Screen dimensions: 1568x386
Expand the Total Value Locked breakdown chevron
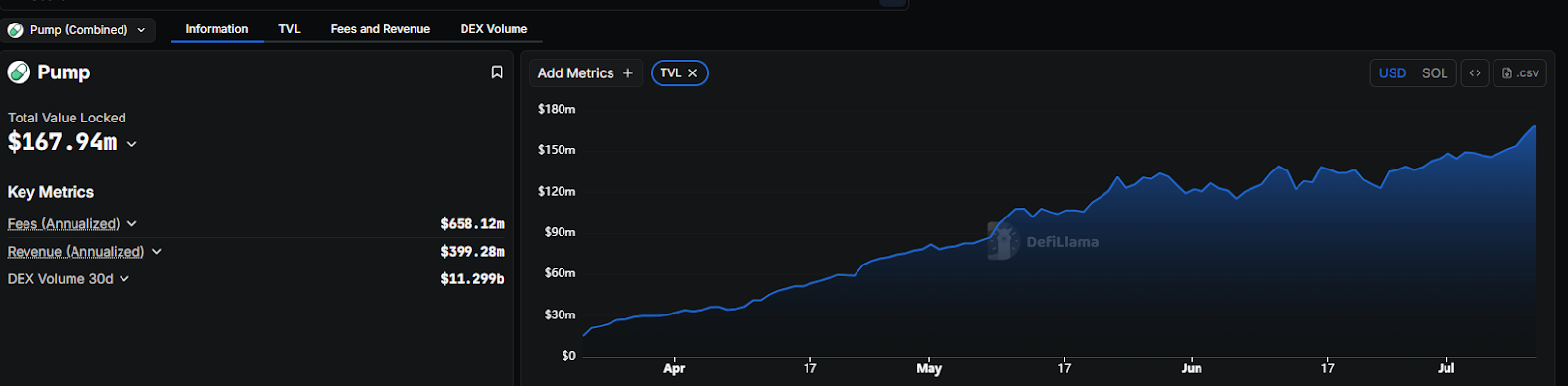(x=132, y=144)
